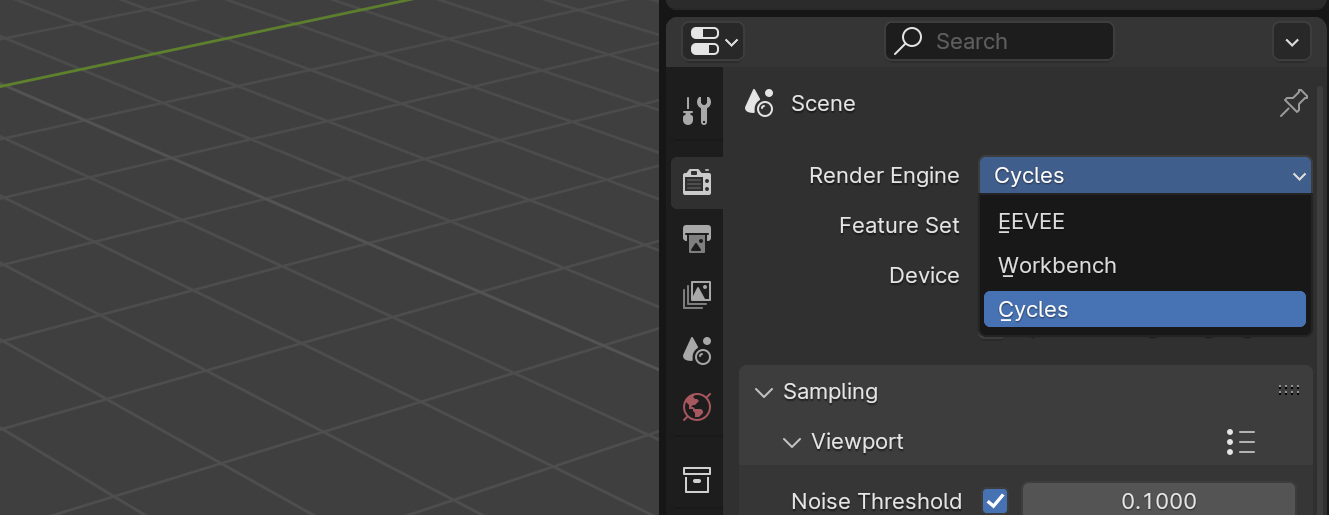Open the World properties tab

[x=696, y=407]
